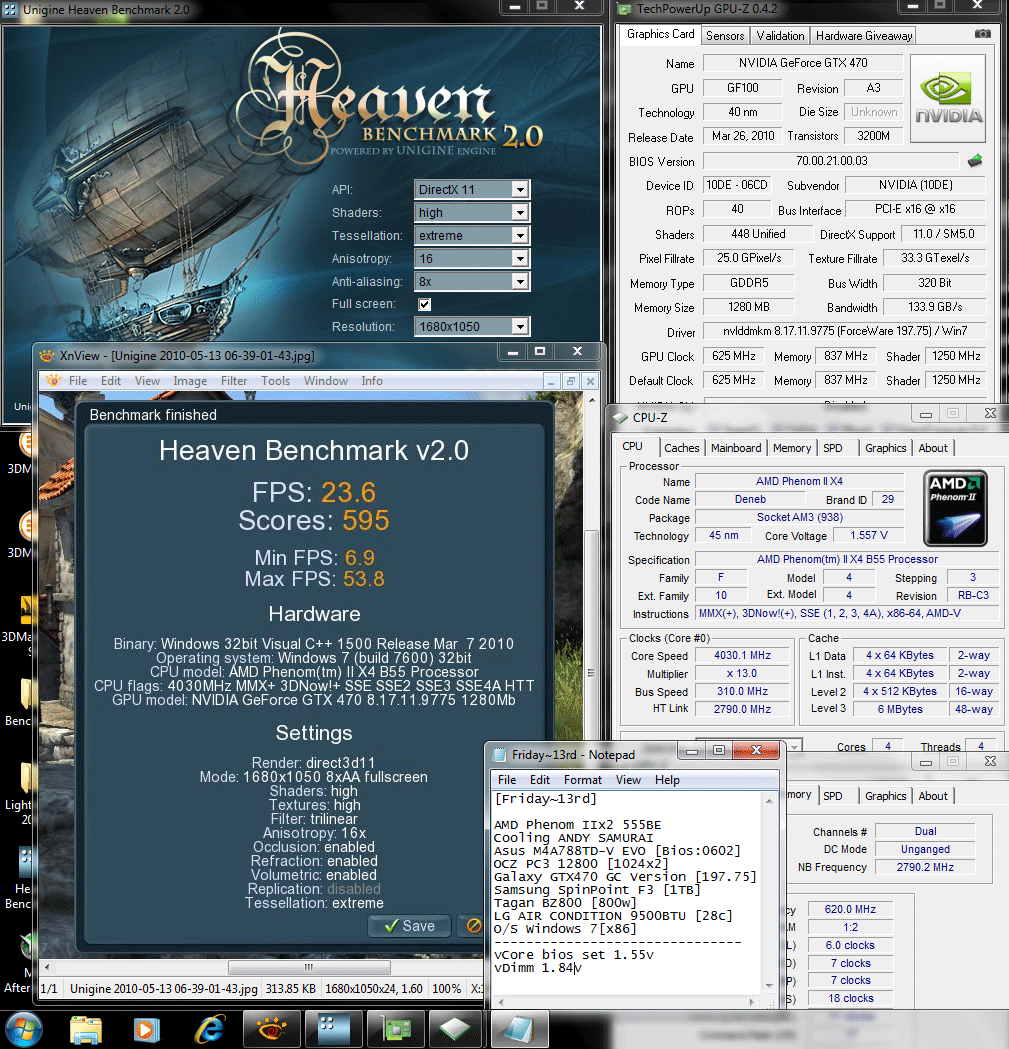
Task: Open the Notepad Help menu
Action: point(666,779)
